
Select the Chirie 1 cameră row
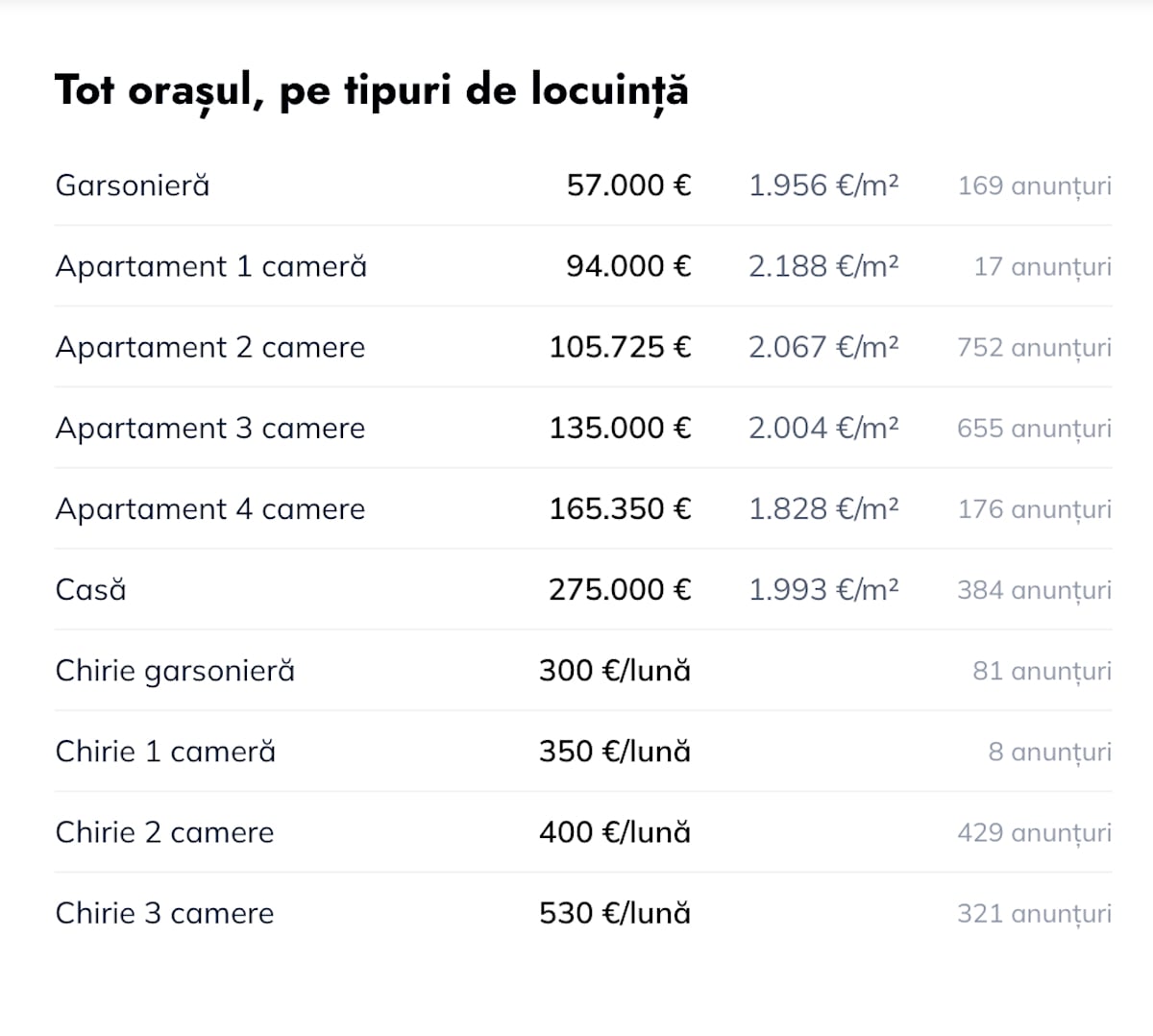tap(583, 751)
